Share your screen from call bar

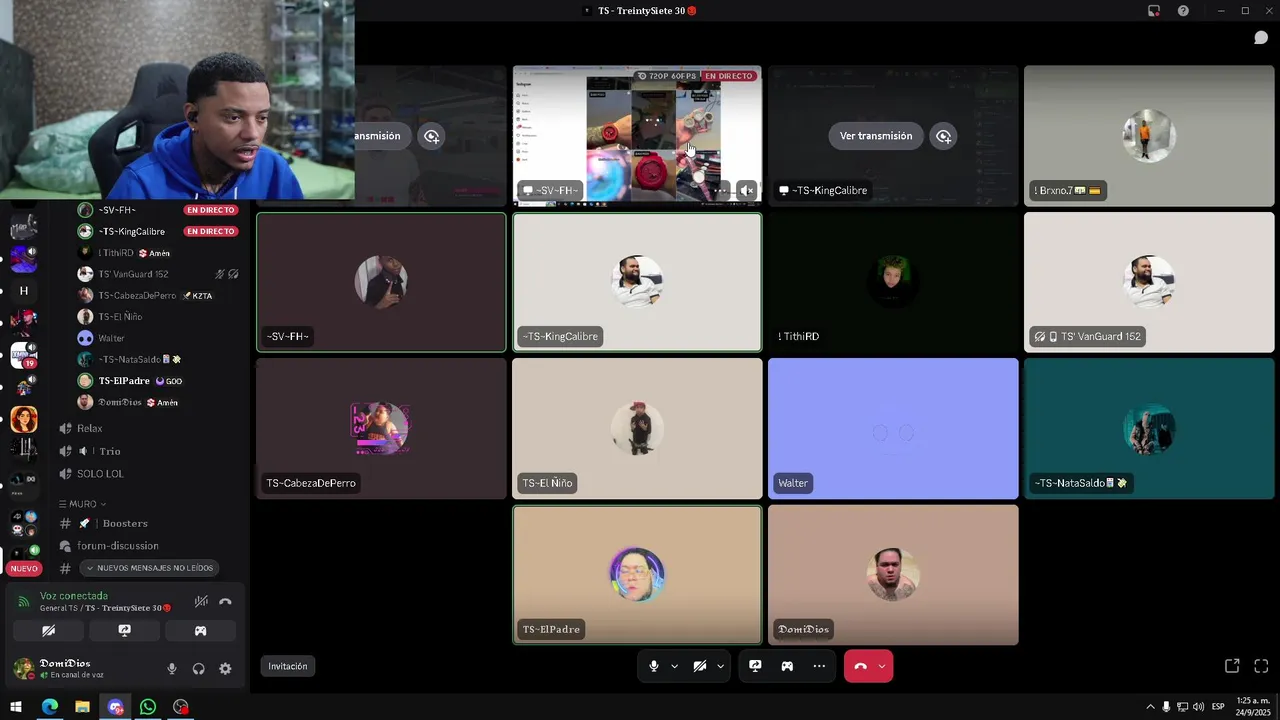pyautogui.click(x=755, y=666)
